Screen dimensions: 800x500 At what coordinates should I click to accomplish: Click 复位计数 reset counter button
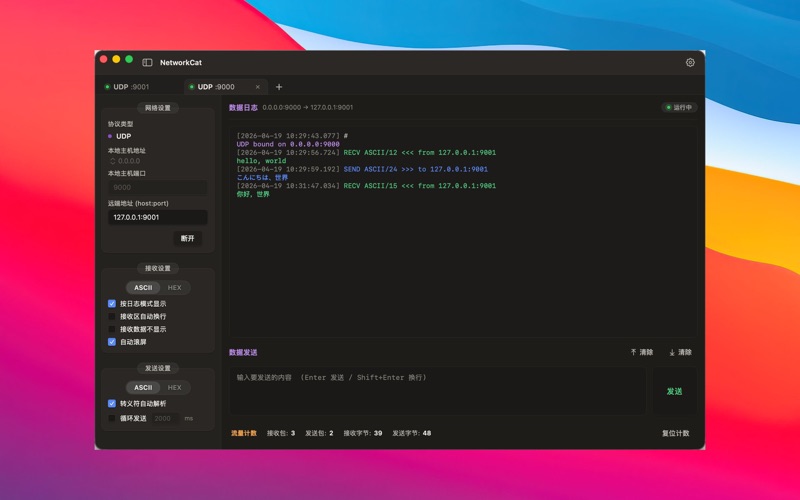click(676, 433)
